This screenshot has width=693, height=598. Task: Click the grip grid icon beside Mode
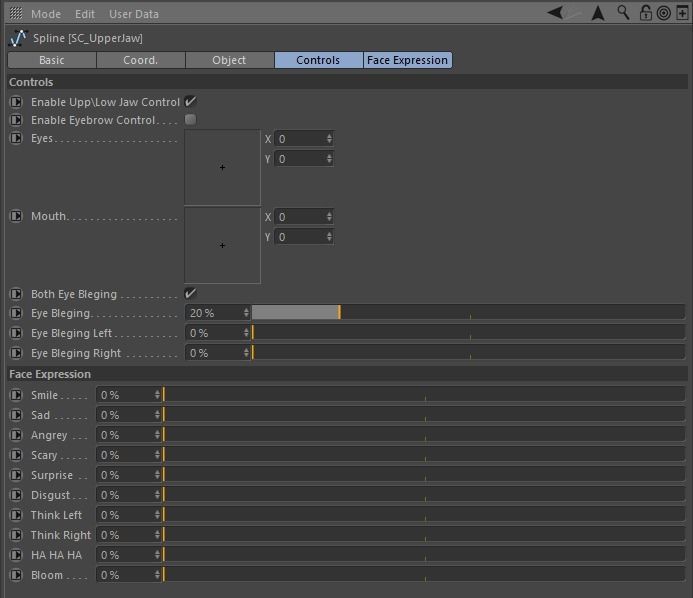point(16,13)
